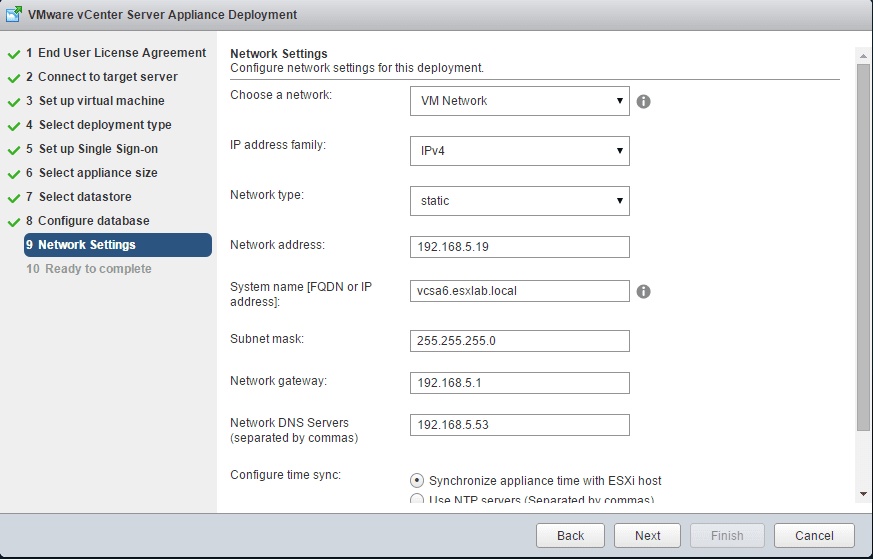Select the Use NTP servers radio option
The height and width of the screenshot is (559, 873).
[x=417, y=500]
